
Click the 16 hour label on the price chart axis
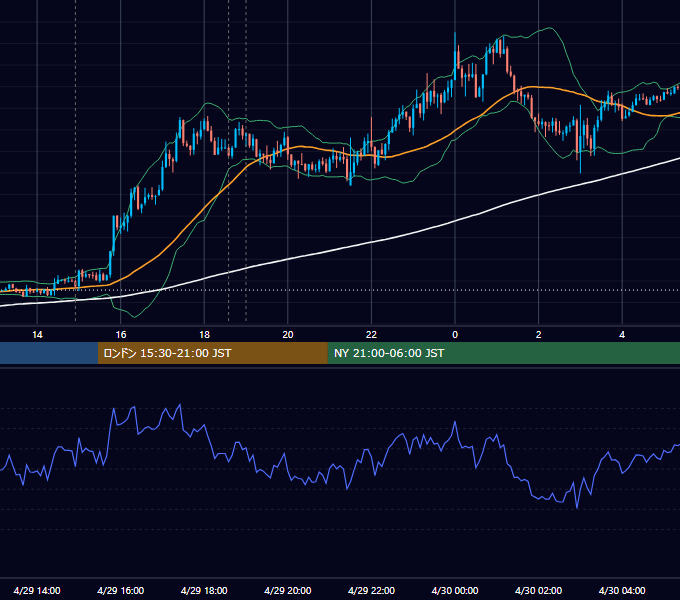[121, 335]
